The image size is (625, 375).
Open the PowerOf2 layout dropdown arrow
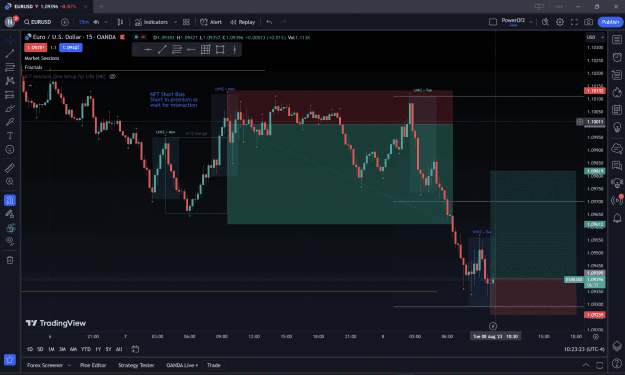(531, 22)
